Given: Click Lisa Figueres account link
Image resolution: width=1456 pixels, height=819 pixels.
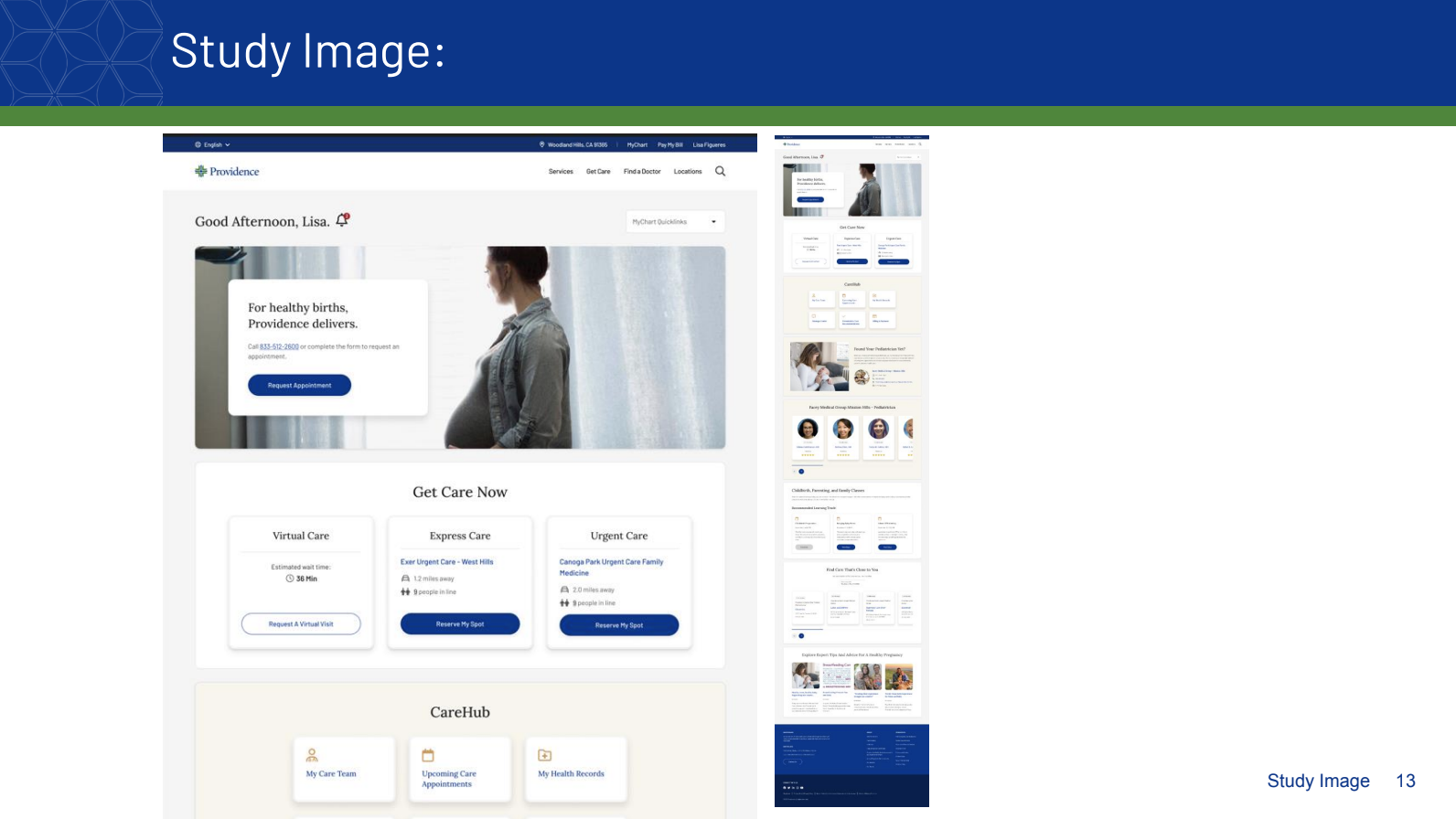Looking at the screenshot, I should point(709,144).
